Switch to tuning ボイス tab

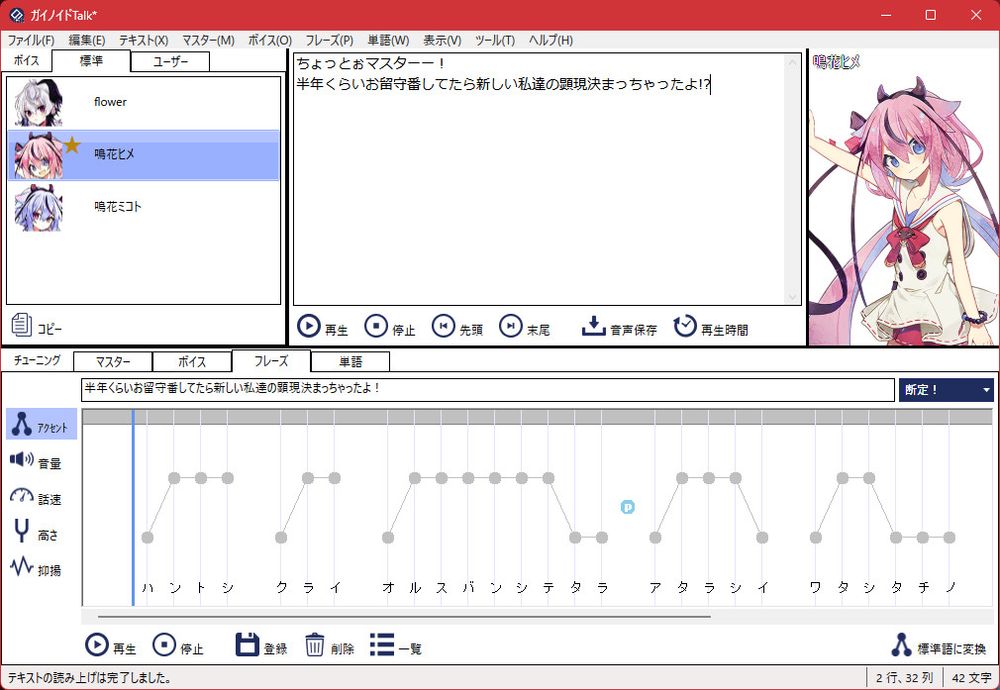click(192, 362)
